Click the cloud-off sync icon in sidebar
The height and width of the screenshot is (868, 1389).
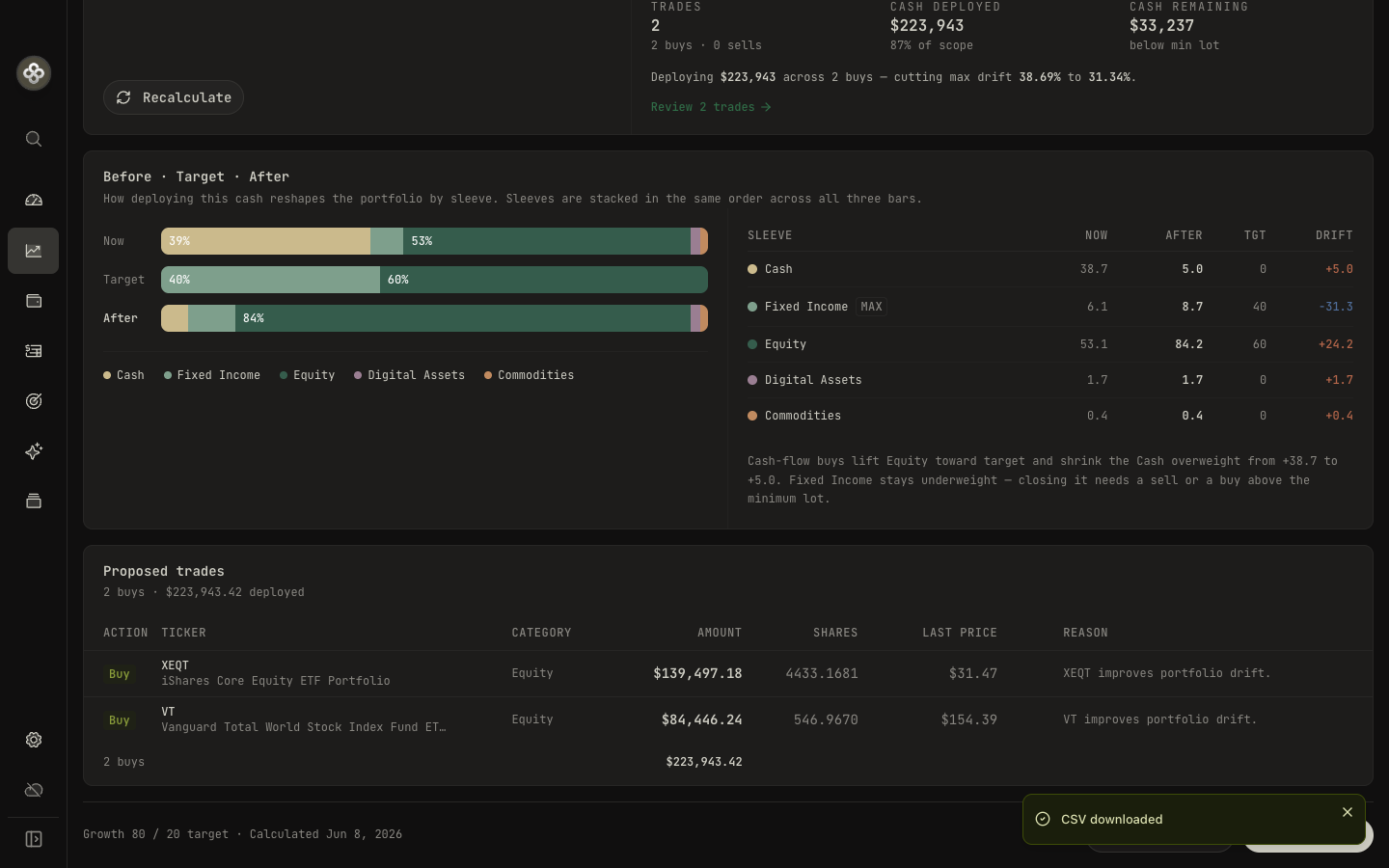[34, 790]
